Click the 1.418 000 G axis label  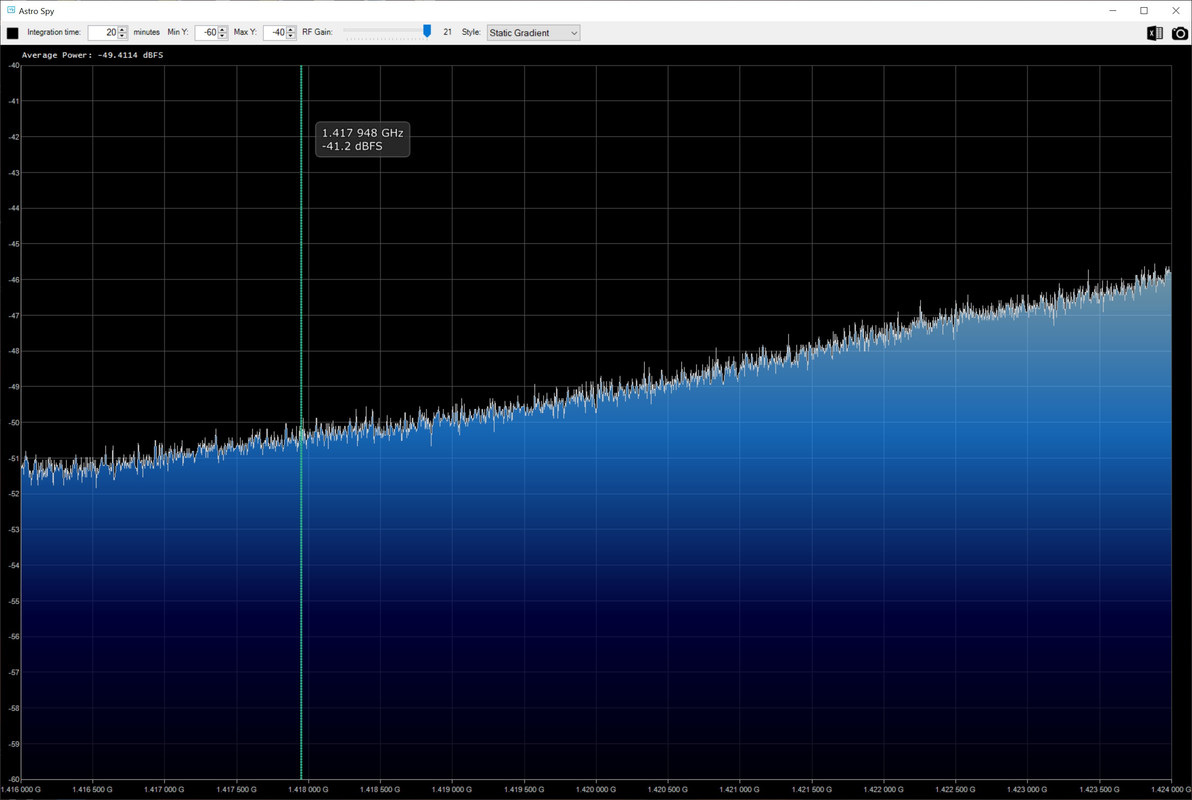pyautogui.click(x=308, y=789)
